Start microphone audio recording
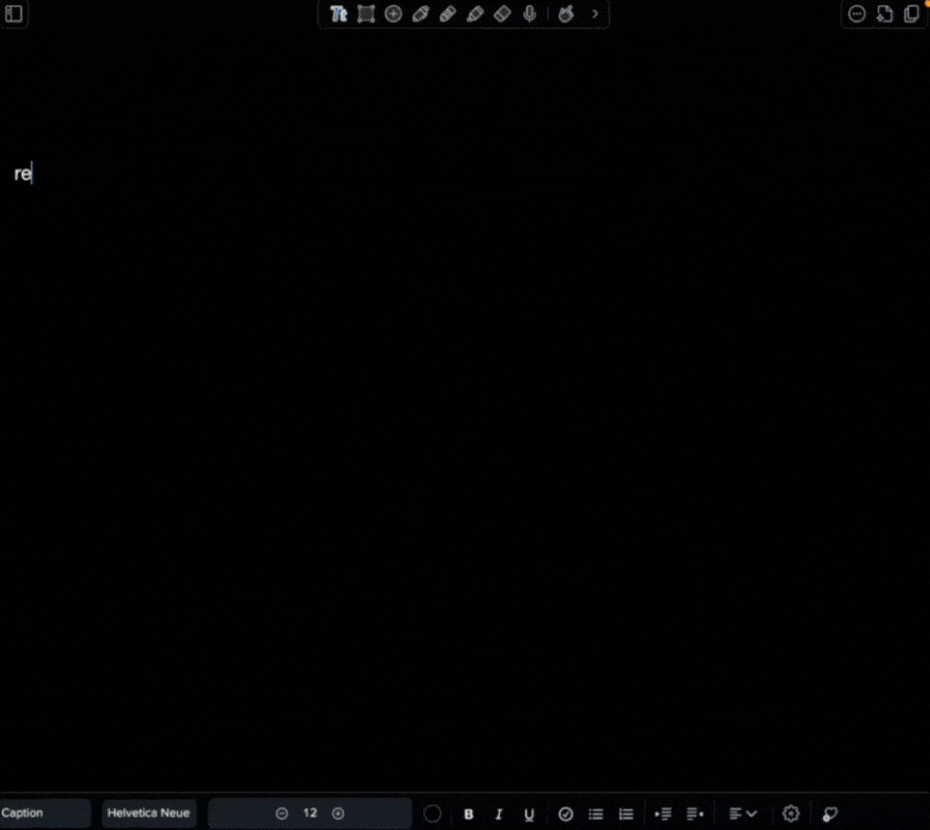Viewport: 930px width, 830px height. [x=530, y=14]
